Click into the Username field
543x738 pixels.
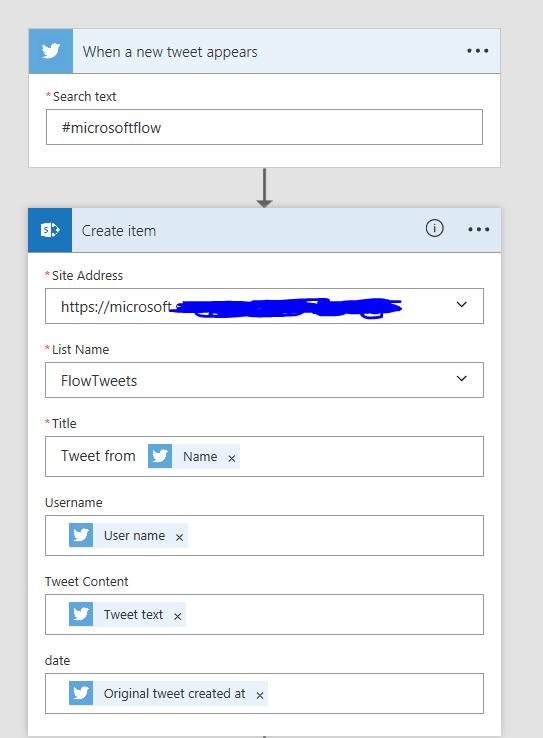coord(264,536)
